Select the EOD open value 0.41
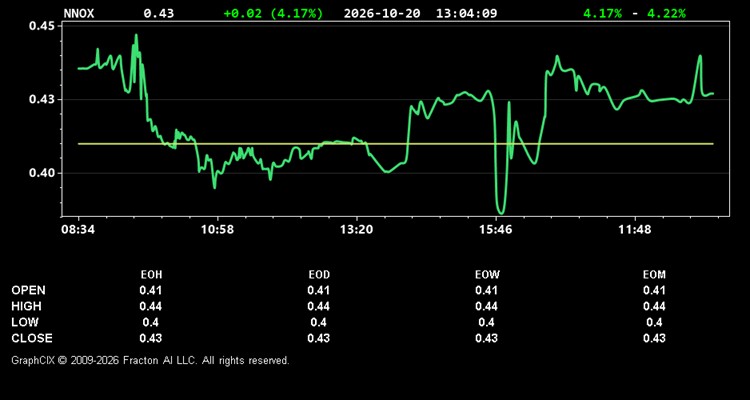This screenshot has width=750, height=400. 319,290
